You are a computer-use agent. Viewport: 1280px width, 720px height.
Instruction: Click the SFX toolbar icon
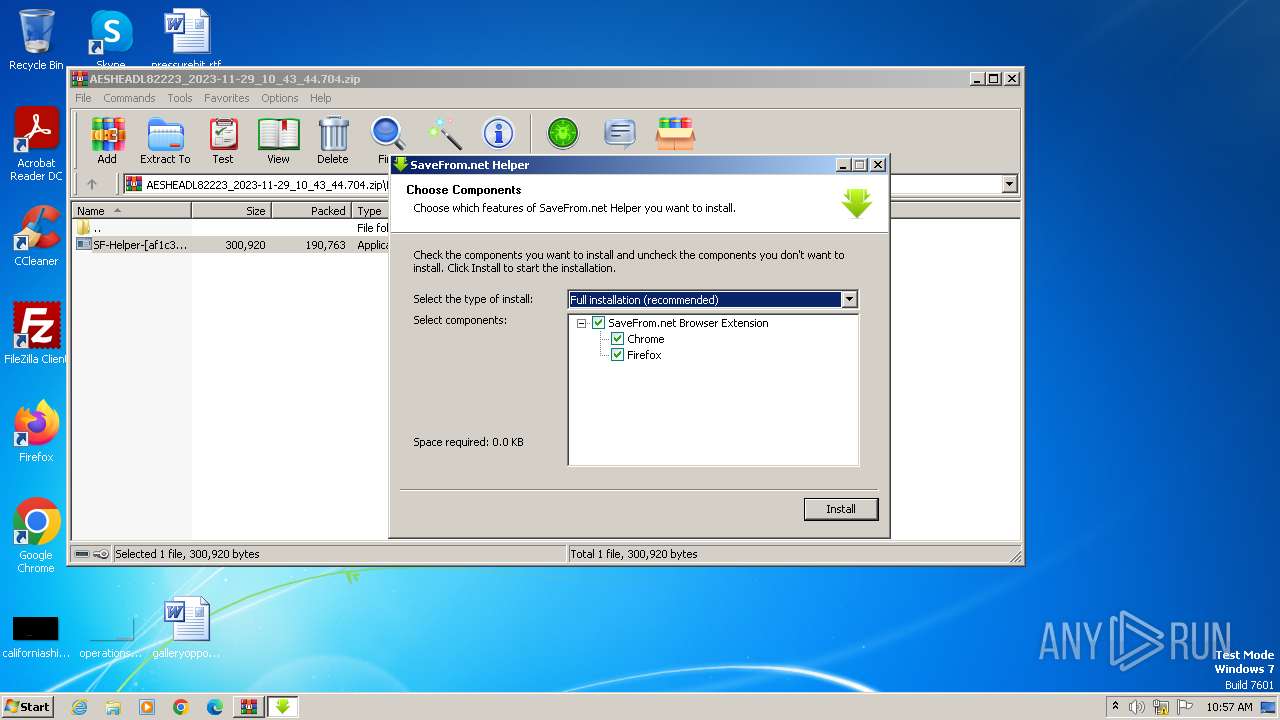pos(676,133)
